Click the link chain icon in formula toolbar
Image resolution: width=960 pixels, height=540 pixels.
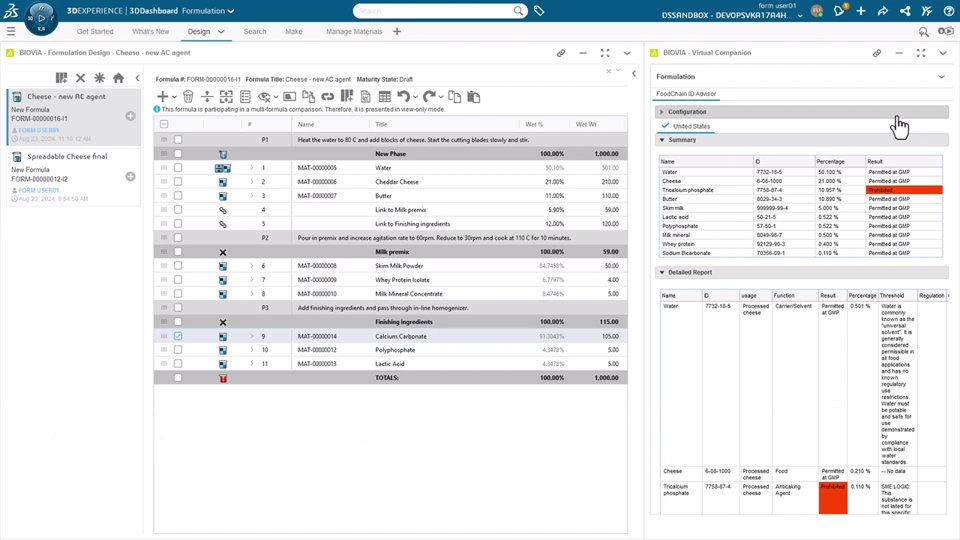pos(328,97)
